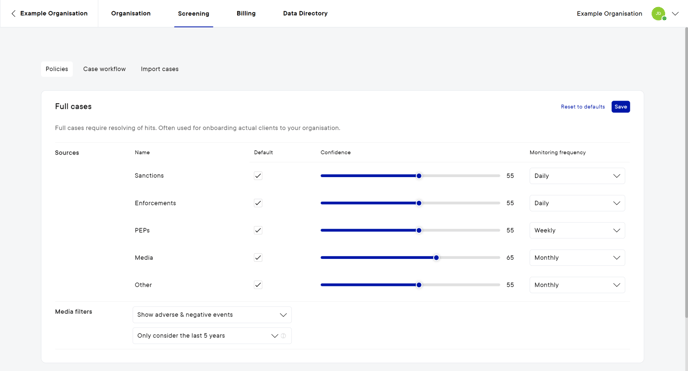Click the page vertical scrollbar
The image size is (688, 371).
pos(686,172)
